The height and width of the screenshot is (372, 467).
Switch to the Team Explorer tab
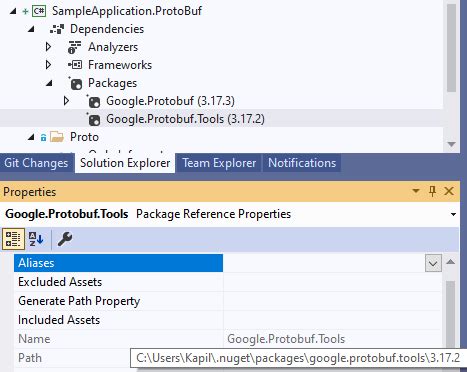219,163
